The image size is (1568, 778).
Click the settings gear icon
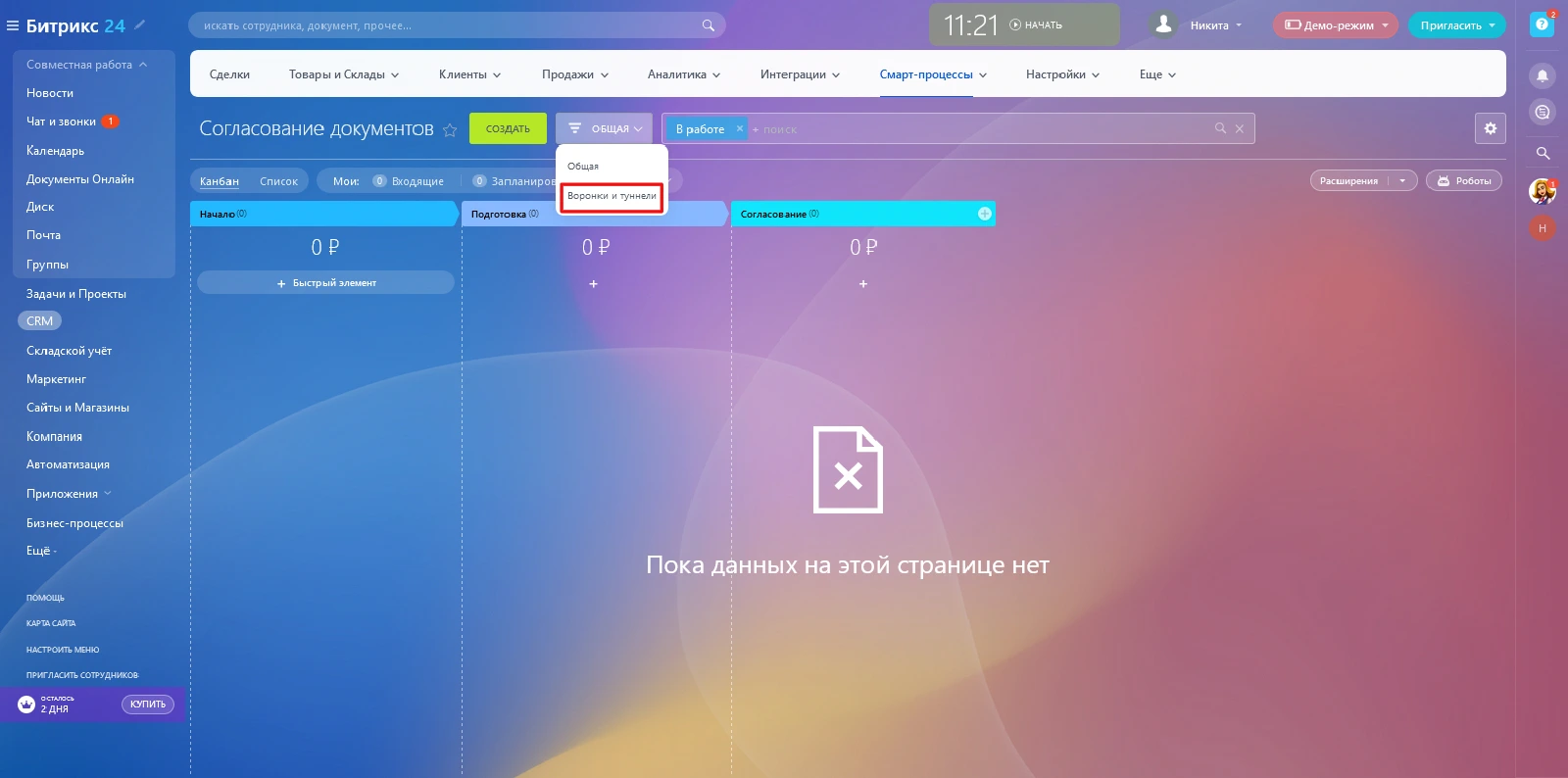click(x=1490, y=128)
